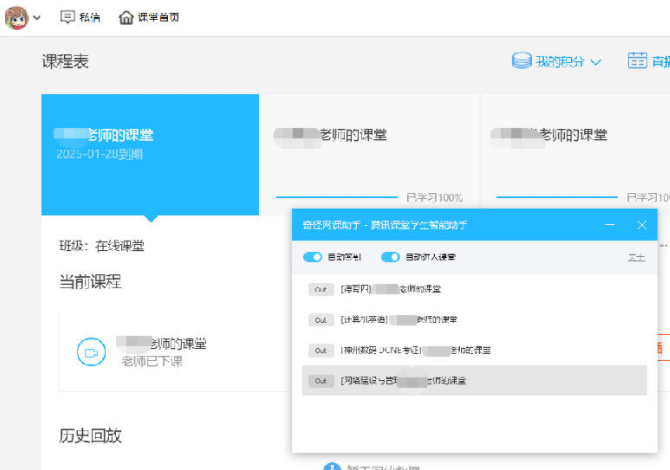Click the calendar icon in the top right
This screenshot has width=670, height=470.
pos(637,60)
